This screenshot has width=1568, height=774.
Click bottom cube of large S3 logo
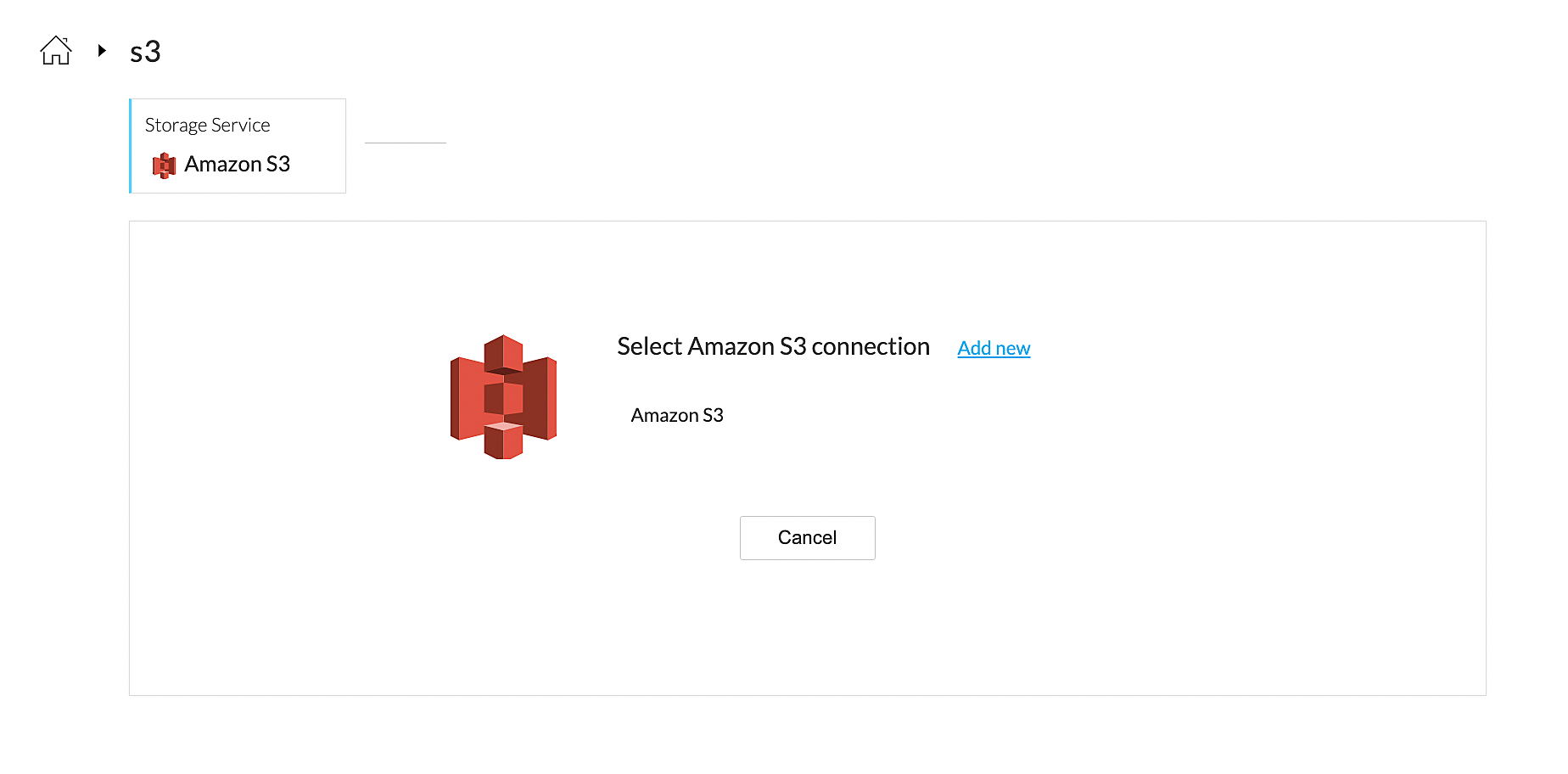coord(503,441)
